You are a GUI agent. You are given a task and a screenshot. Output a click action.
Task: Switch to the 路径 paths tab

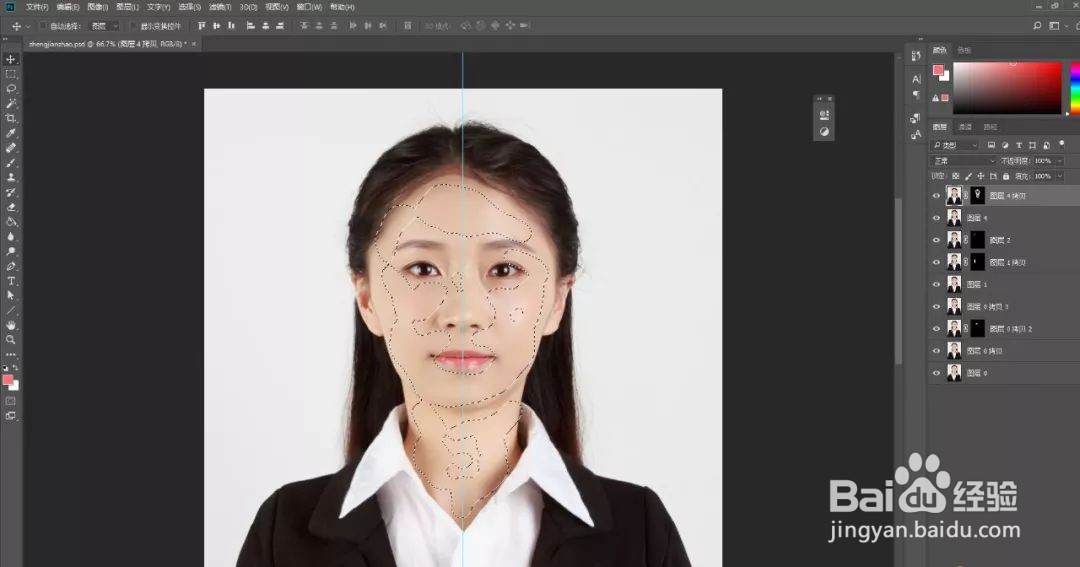point(990,127)
